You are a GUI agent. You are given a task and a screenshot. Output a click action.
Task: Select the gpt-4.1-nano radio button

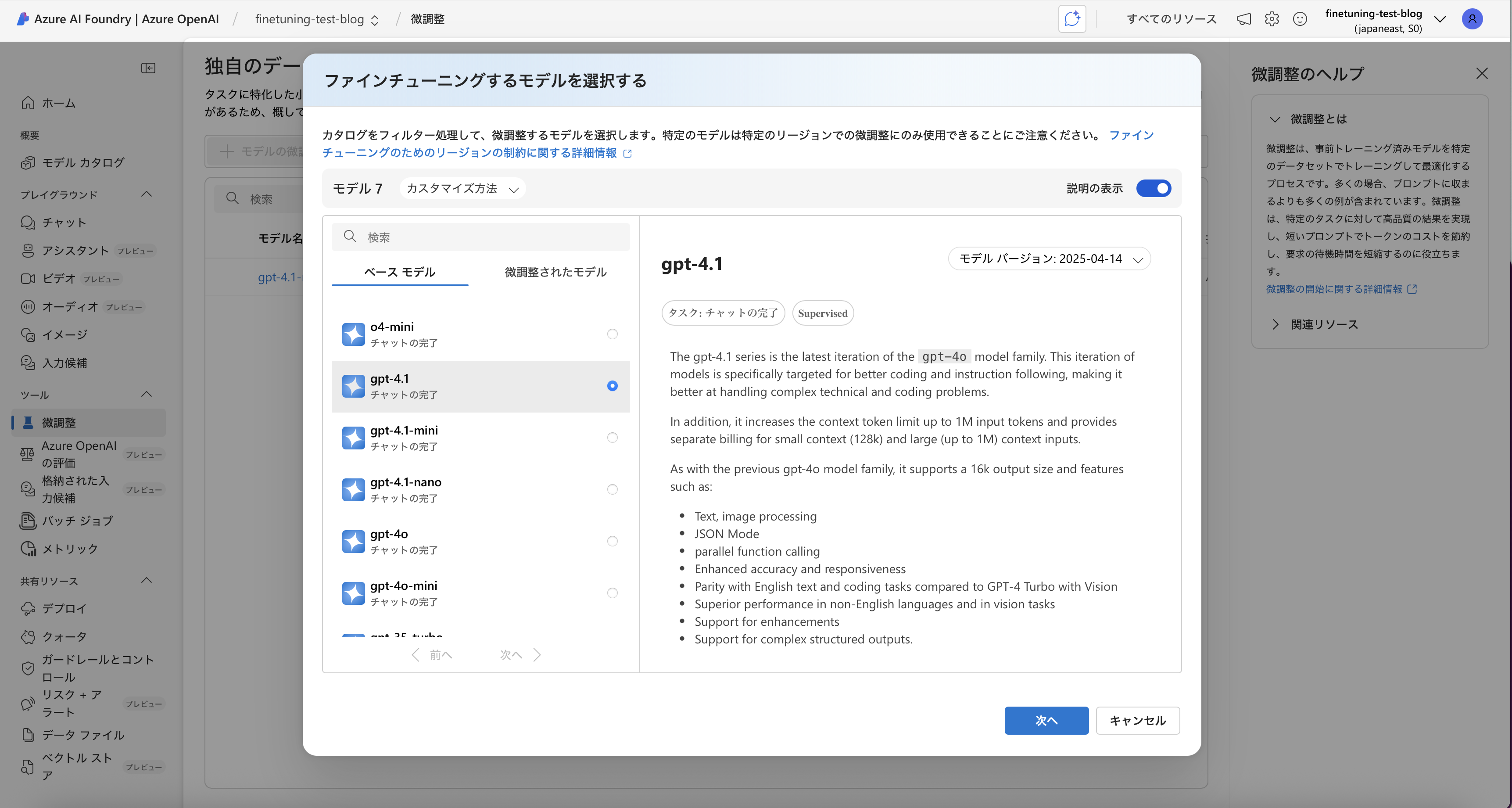(612, 489)
